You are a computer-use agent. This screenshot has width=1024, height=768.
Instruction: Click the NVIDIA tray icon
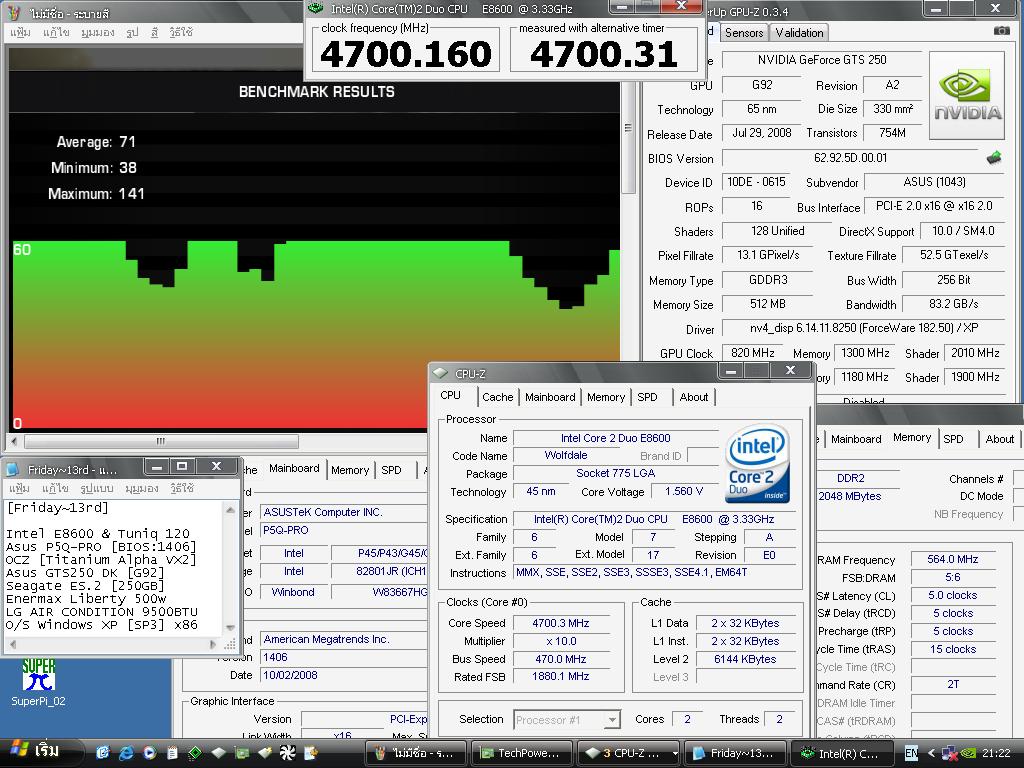(968, 753)
